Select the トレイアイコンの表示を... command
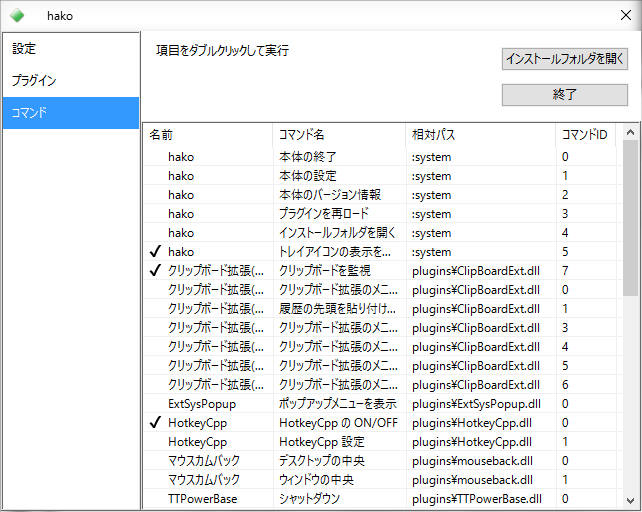642x512 pixels. (x=335, y=251)
